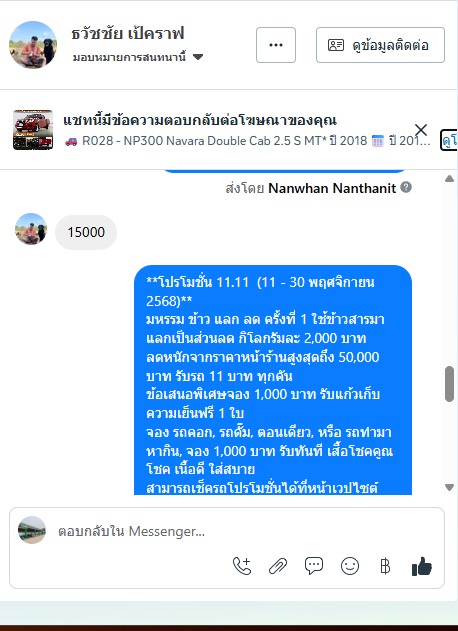Click the phone call icon
This screenshot has height=631, width=458.
tap(242, 566)
